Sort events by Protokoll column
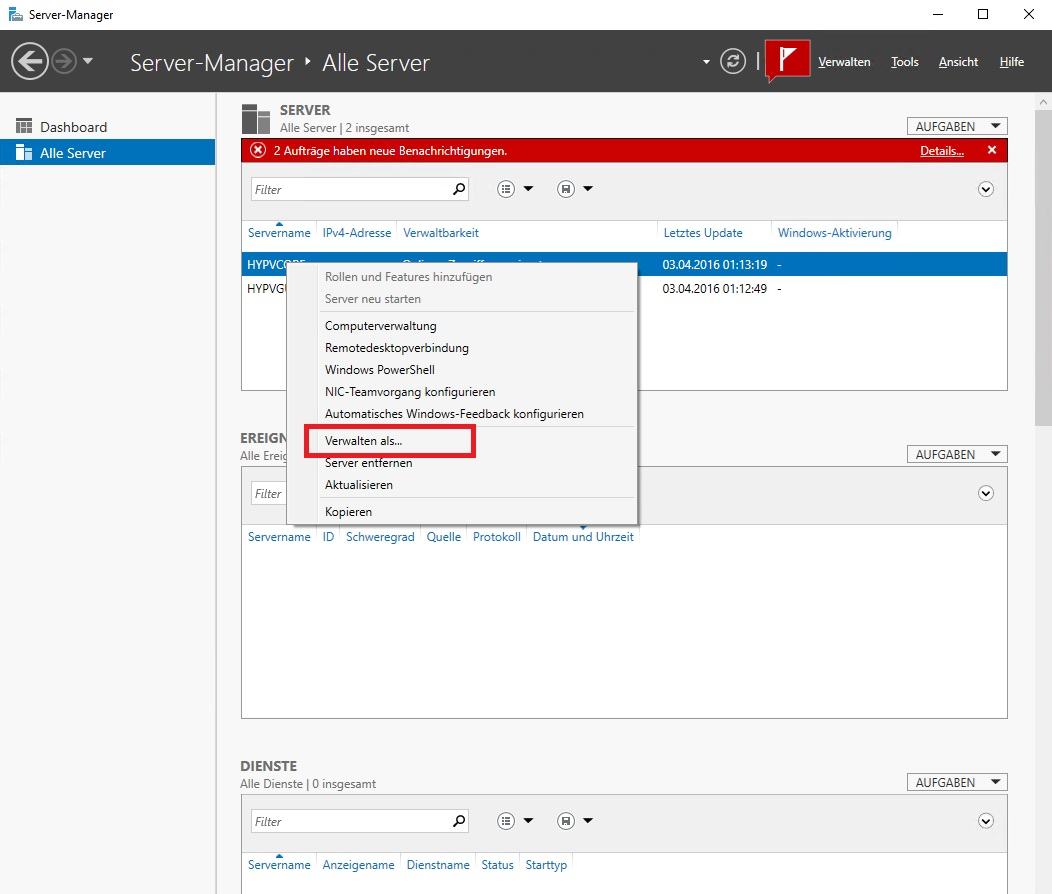This screenshot has width=1052, height=894. 496,537
